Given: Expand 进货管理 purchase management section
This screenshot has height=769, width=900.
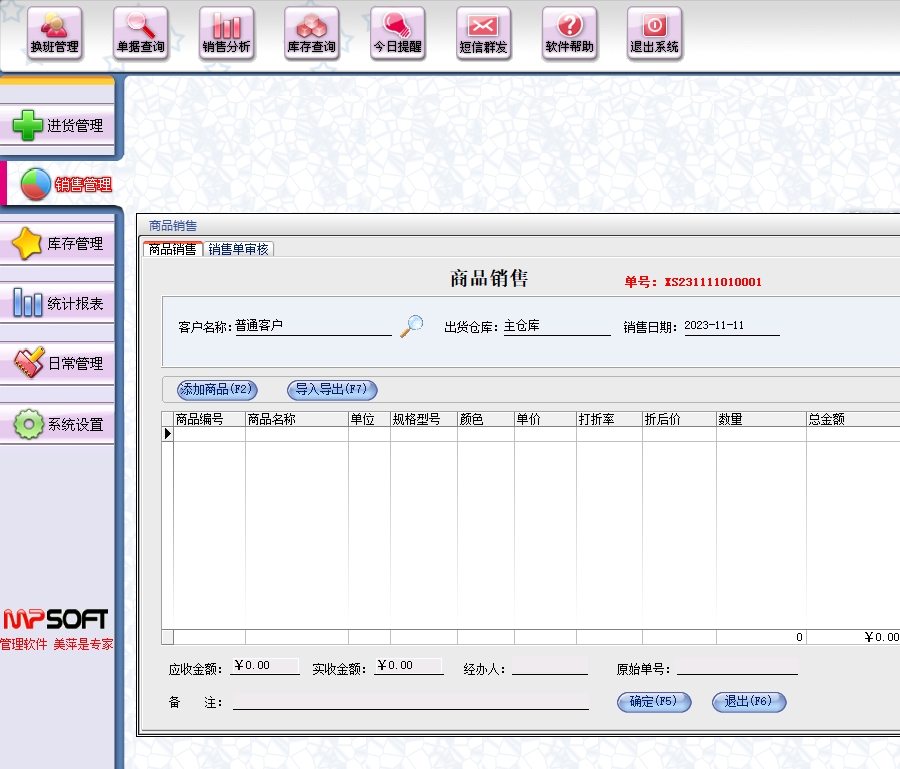Looking at the screenshot, I should [x=58, y=126].
